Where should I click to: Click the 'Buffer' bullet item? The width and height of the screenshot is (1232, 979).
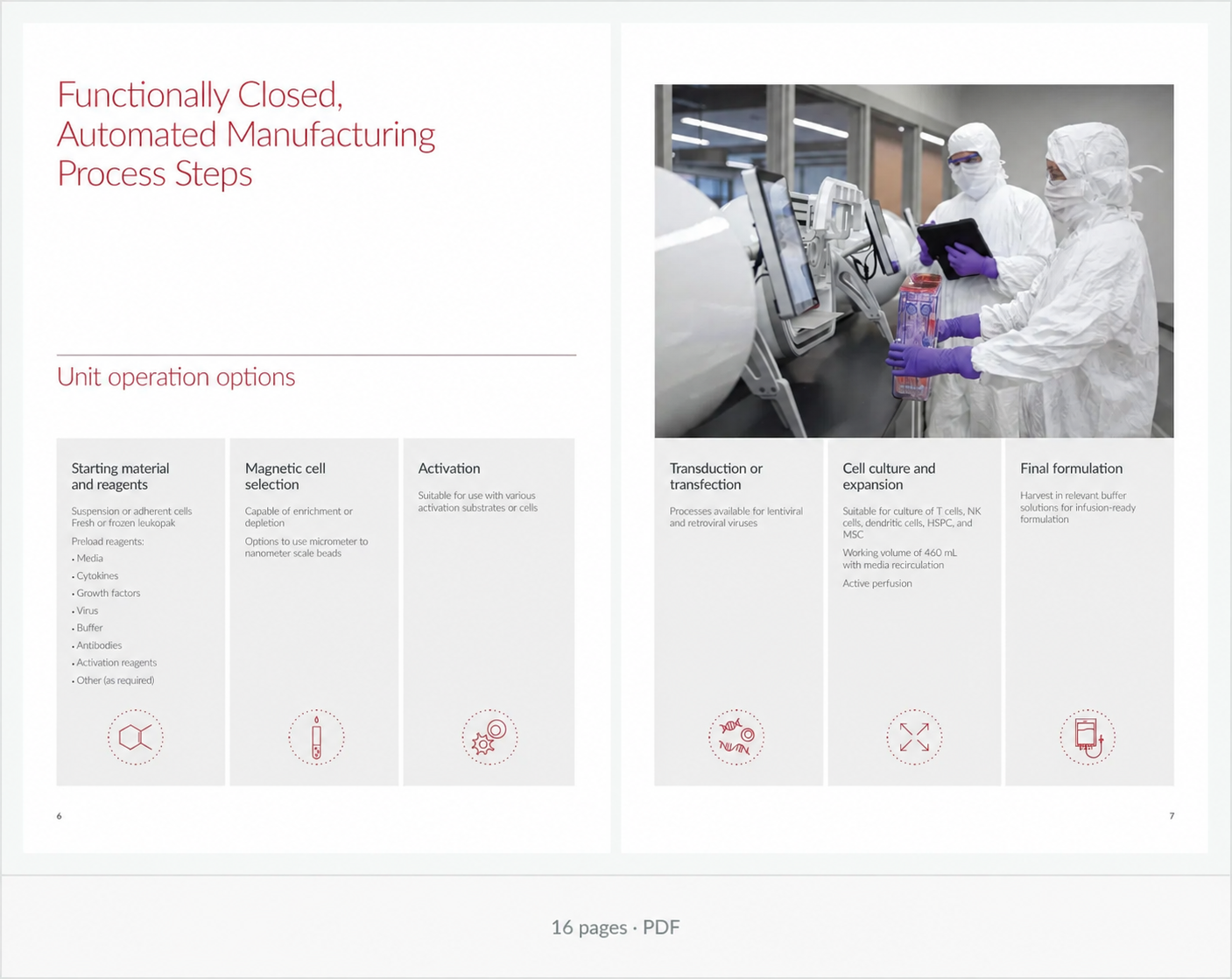tap(88, 628)
